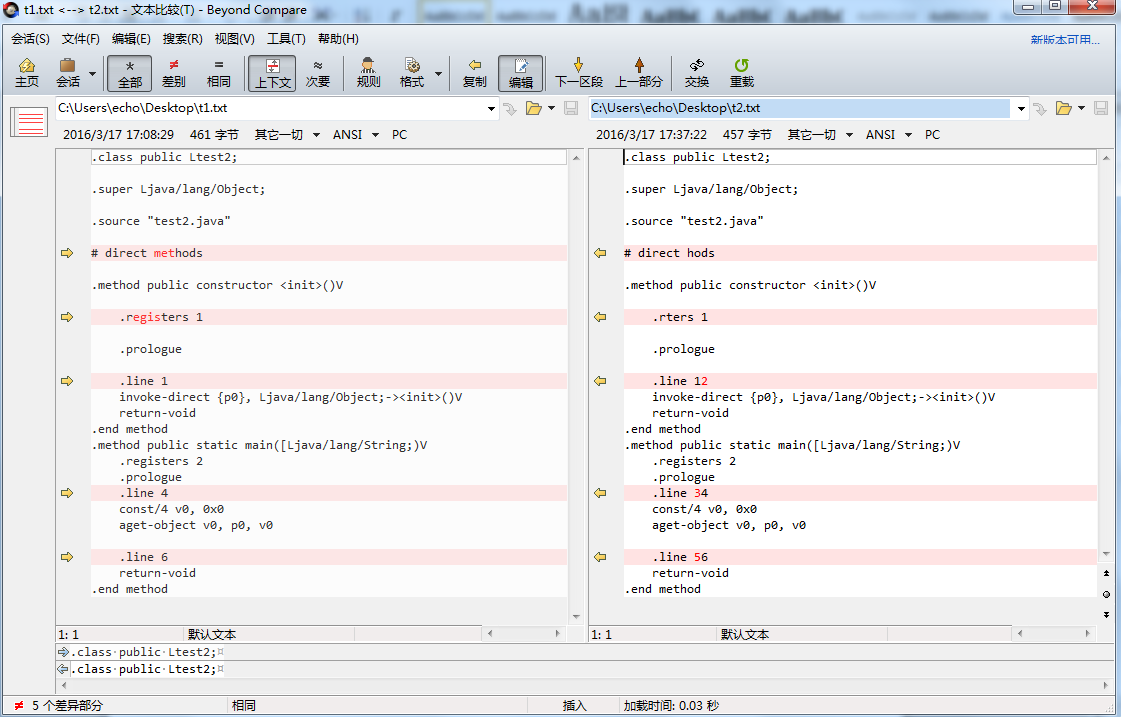Image resolution: width=1121 pixels, height=717 pixels.
Task: Swap sides using the 交换 icon
Action: (696, 73)
